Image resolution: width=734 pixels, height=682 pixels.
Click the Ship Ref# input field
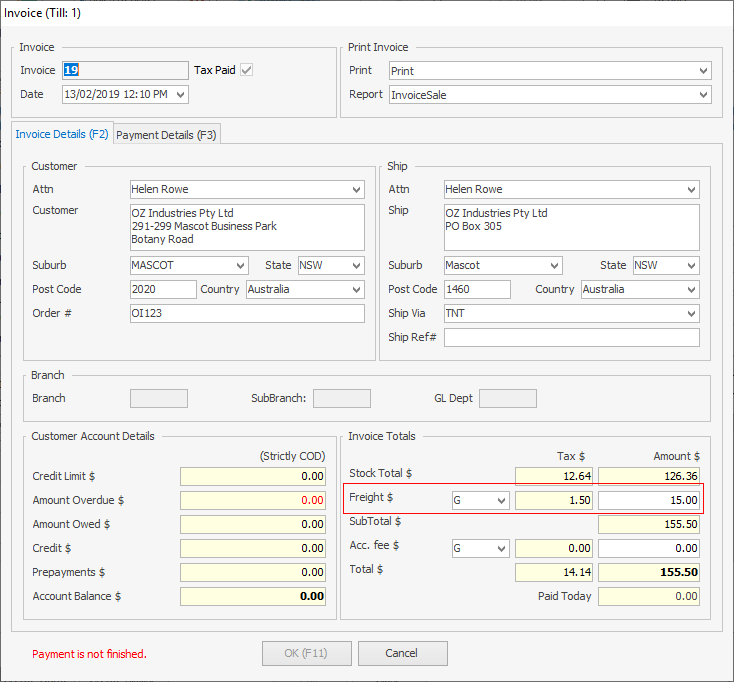(571, 337)
